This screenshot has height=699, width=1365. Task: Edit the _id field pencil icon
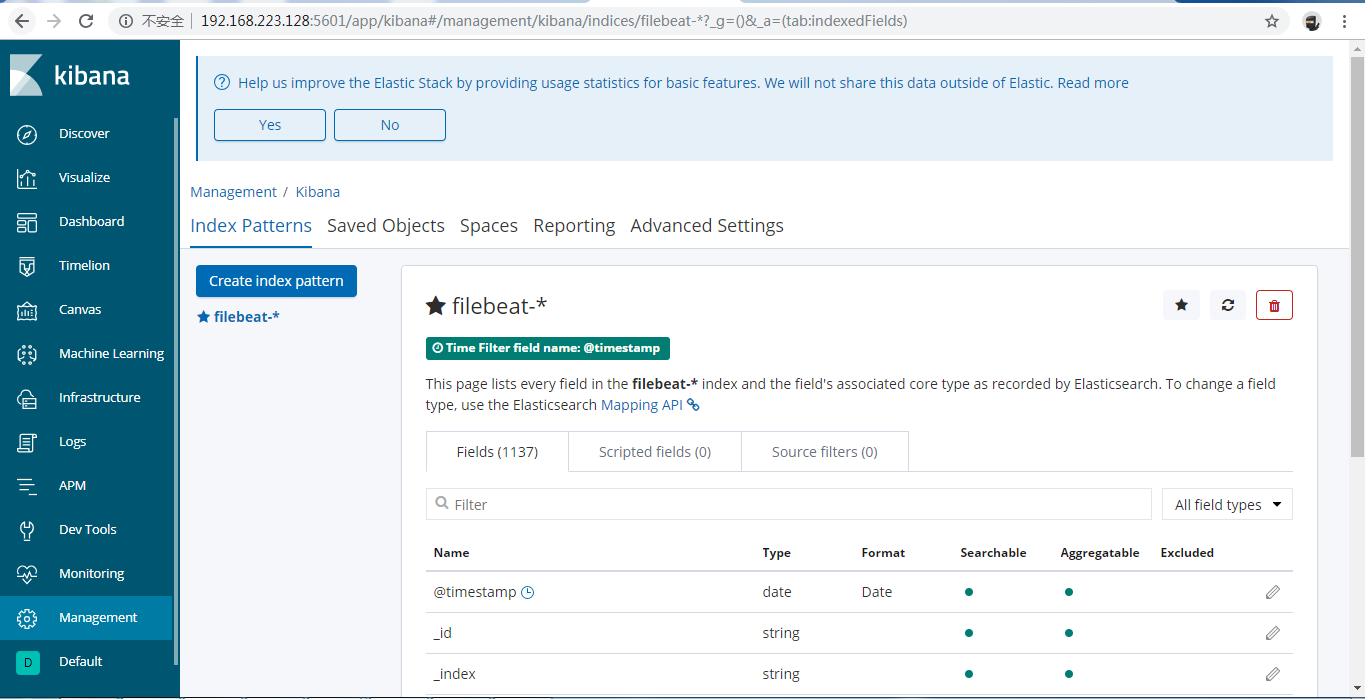[x=1272, y=633]
